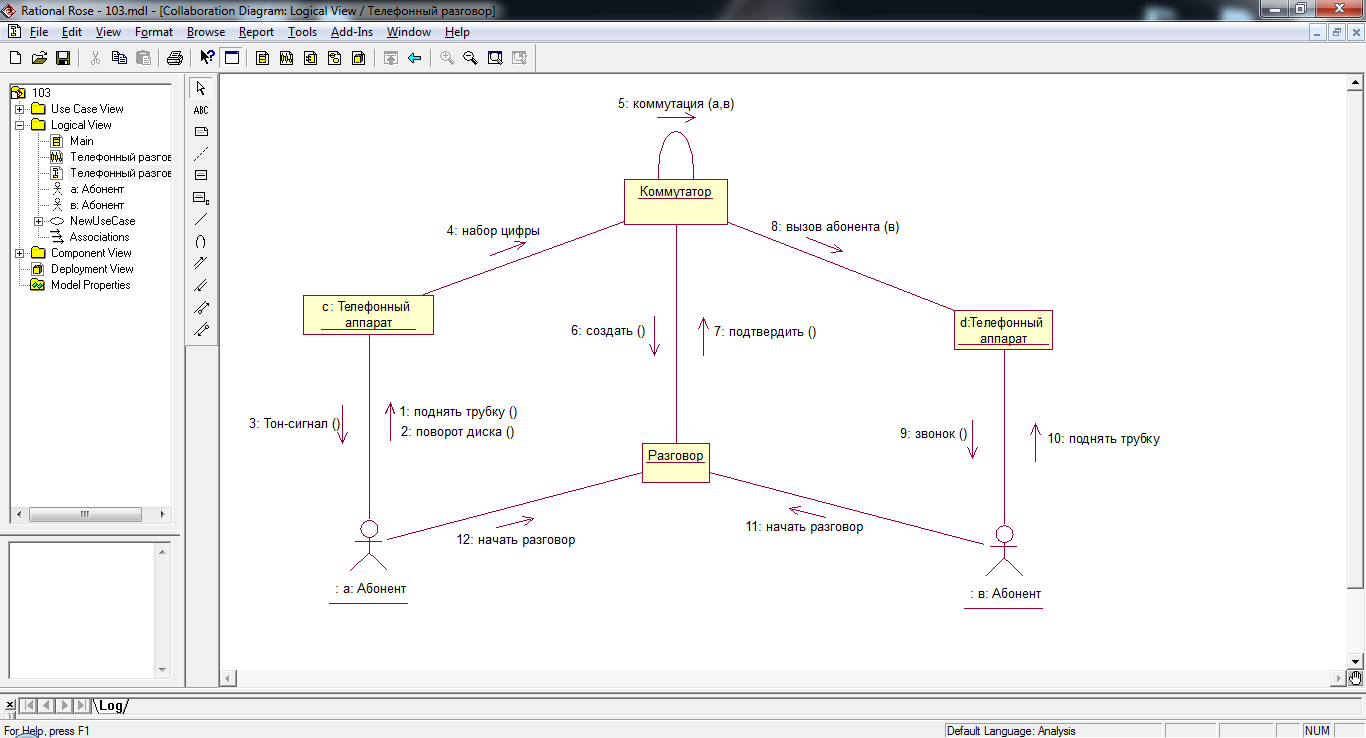This screenshot has height=738, width=1366.
Task: Expand the Component View folder
Action: 19,253
